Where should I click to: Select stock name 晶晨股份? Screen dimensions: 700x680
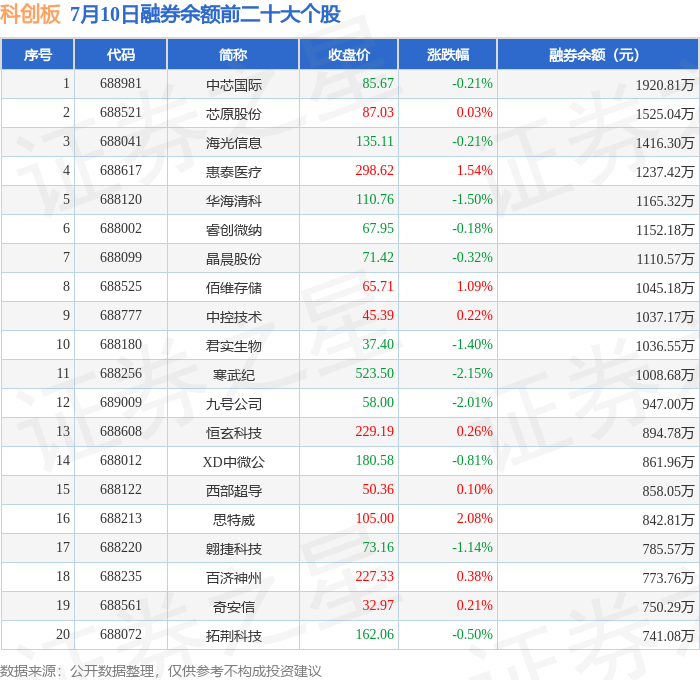(233, 259)
